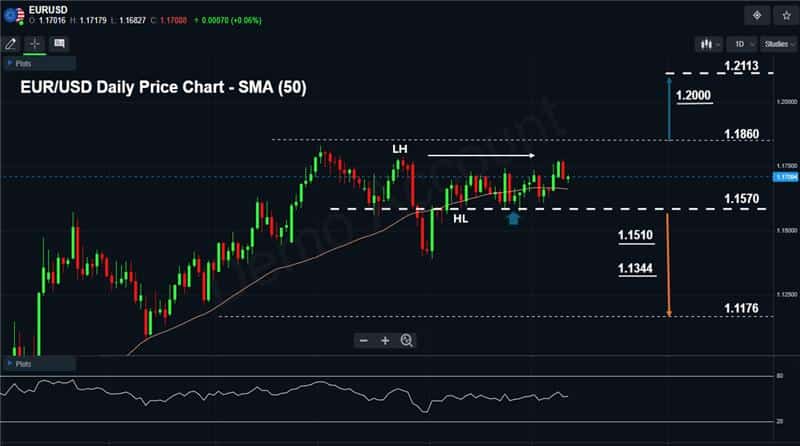Screen dimensions: 800x446
Task: Expand the Plots panel on main chart
Action: [21, 62]
